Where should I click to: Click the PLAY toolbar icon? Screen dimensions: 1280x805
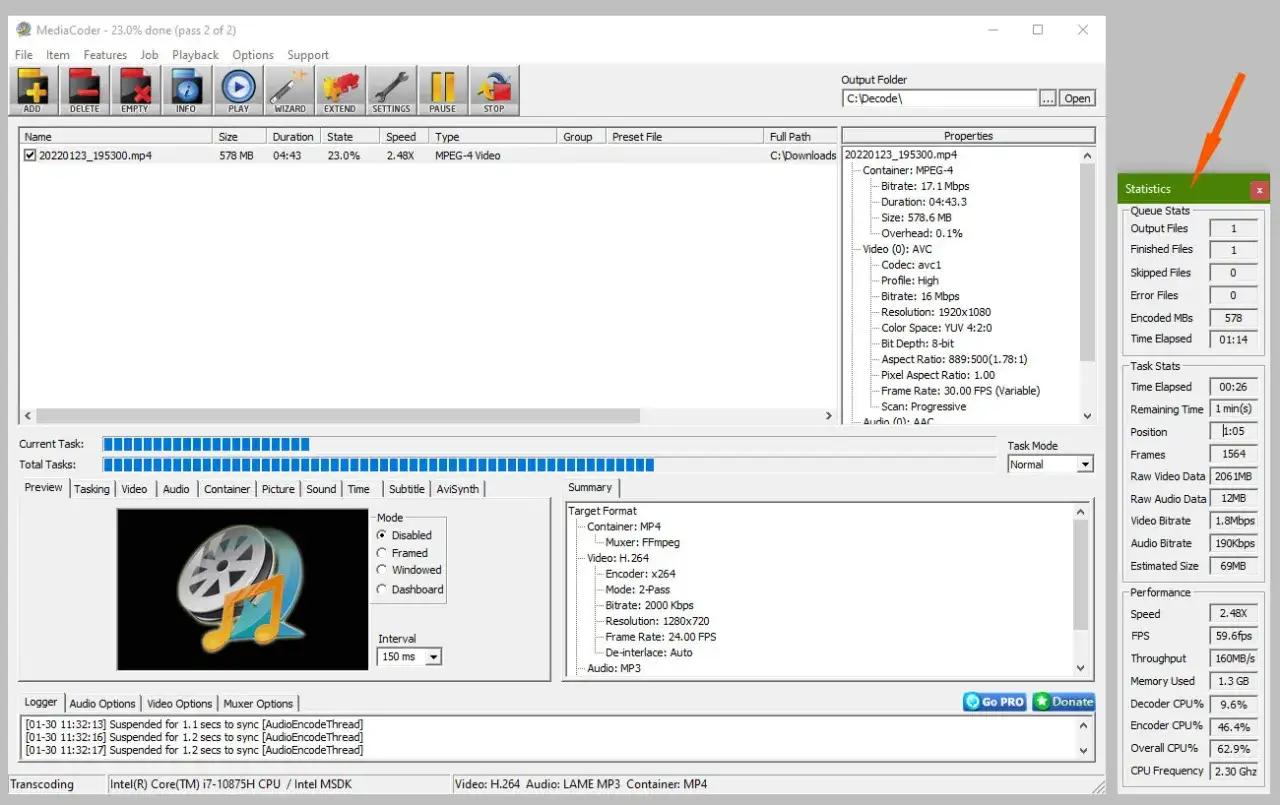238,91
